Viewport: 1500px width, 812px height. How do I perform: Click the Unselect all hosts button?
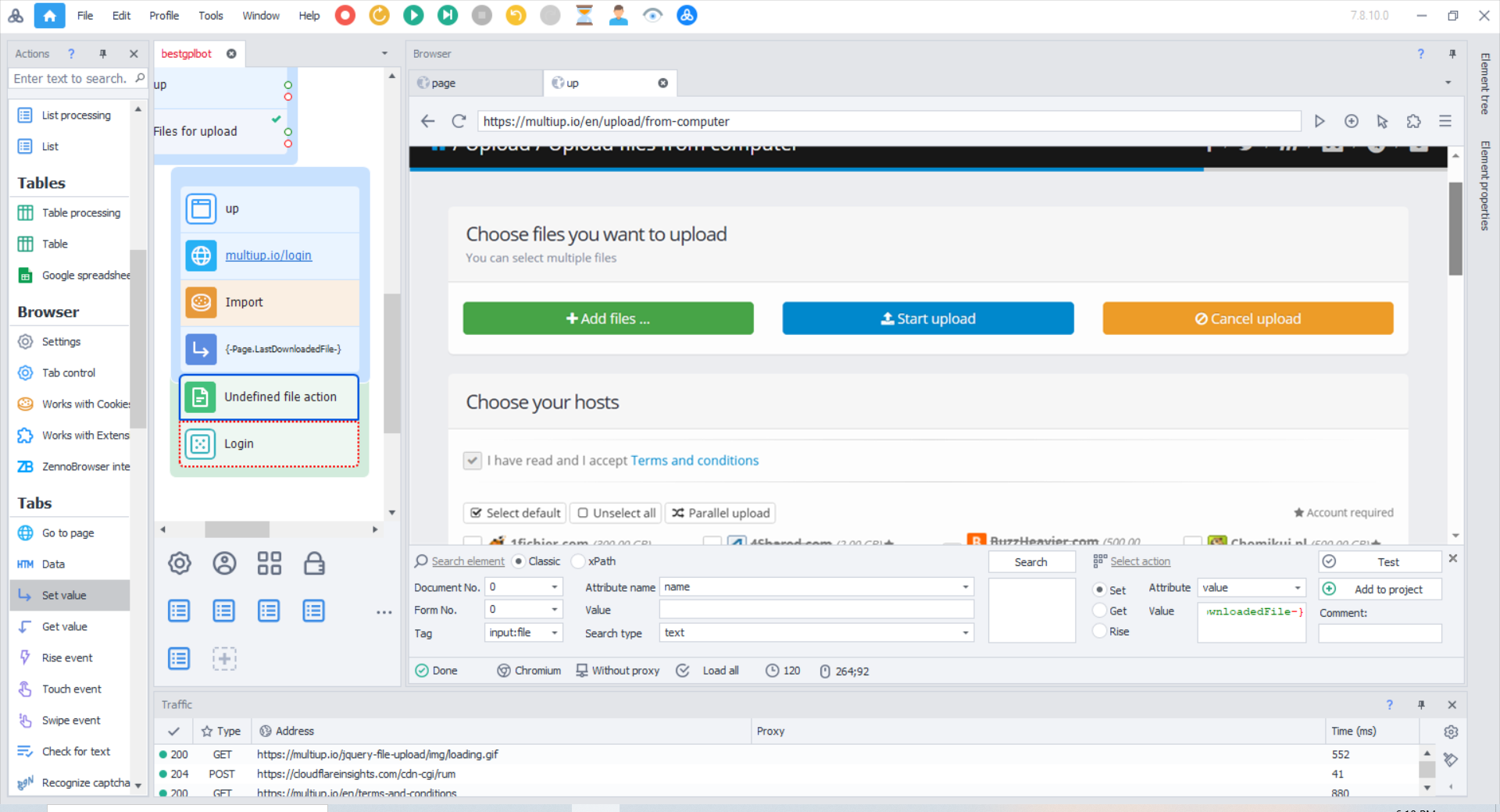(616, 513)
